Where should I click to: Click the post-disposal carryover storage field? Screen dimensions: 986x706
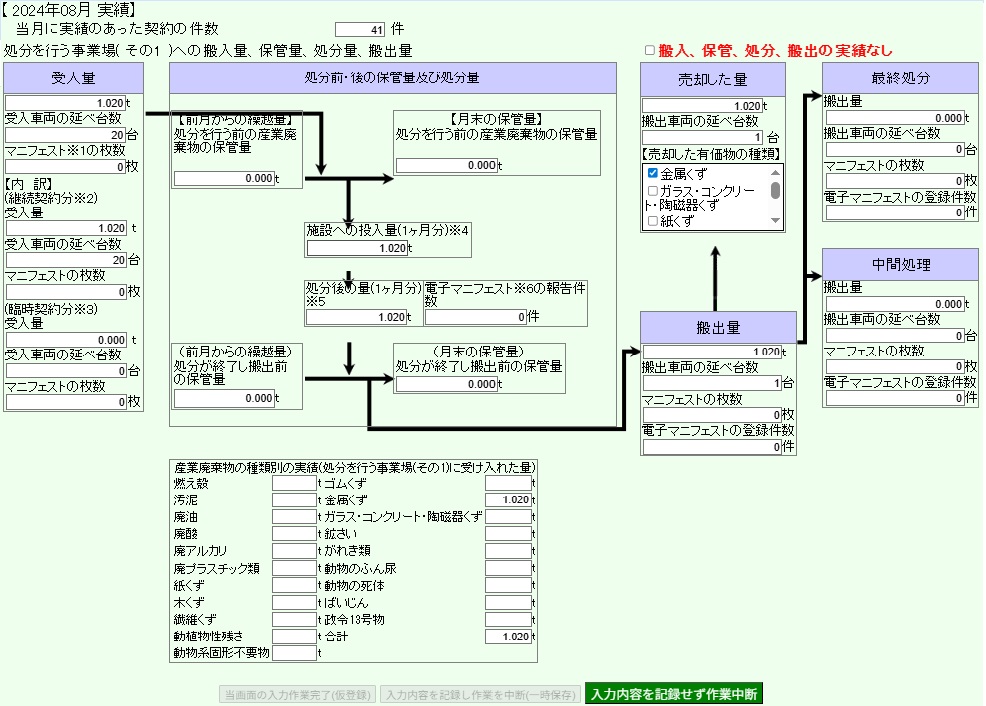pyautogui.click(x=224, y=398)
